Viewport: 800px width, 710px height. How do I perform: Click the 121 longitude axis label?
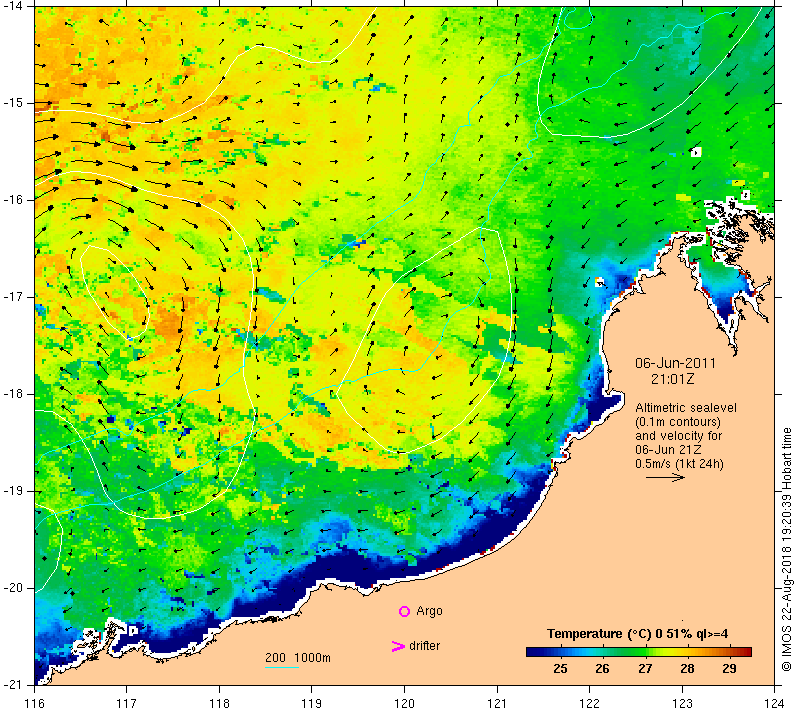(x=497, y=703)
